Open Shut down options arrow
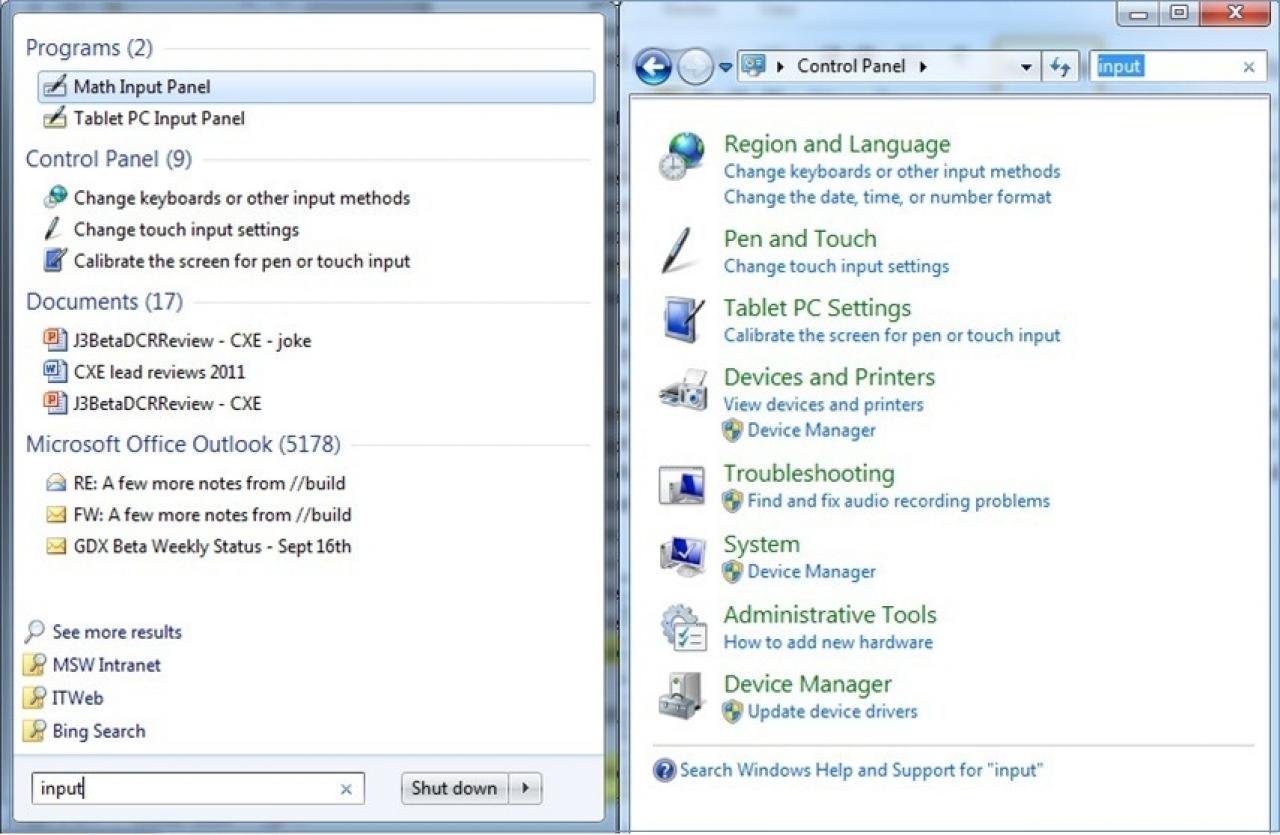1280x835 pixels. 526,788
